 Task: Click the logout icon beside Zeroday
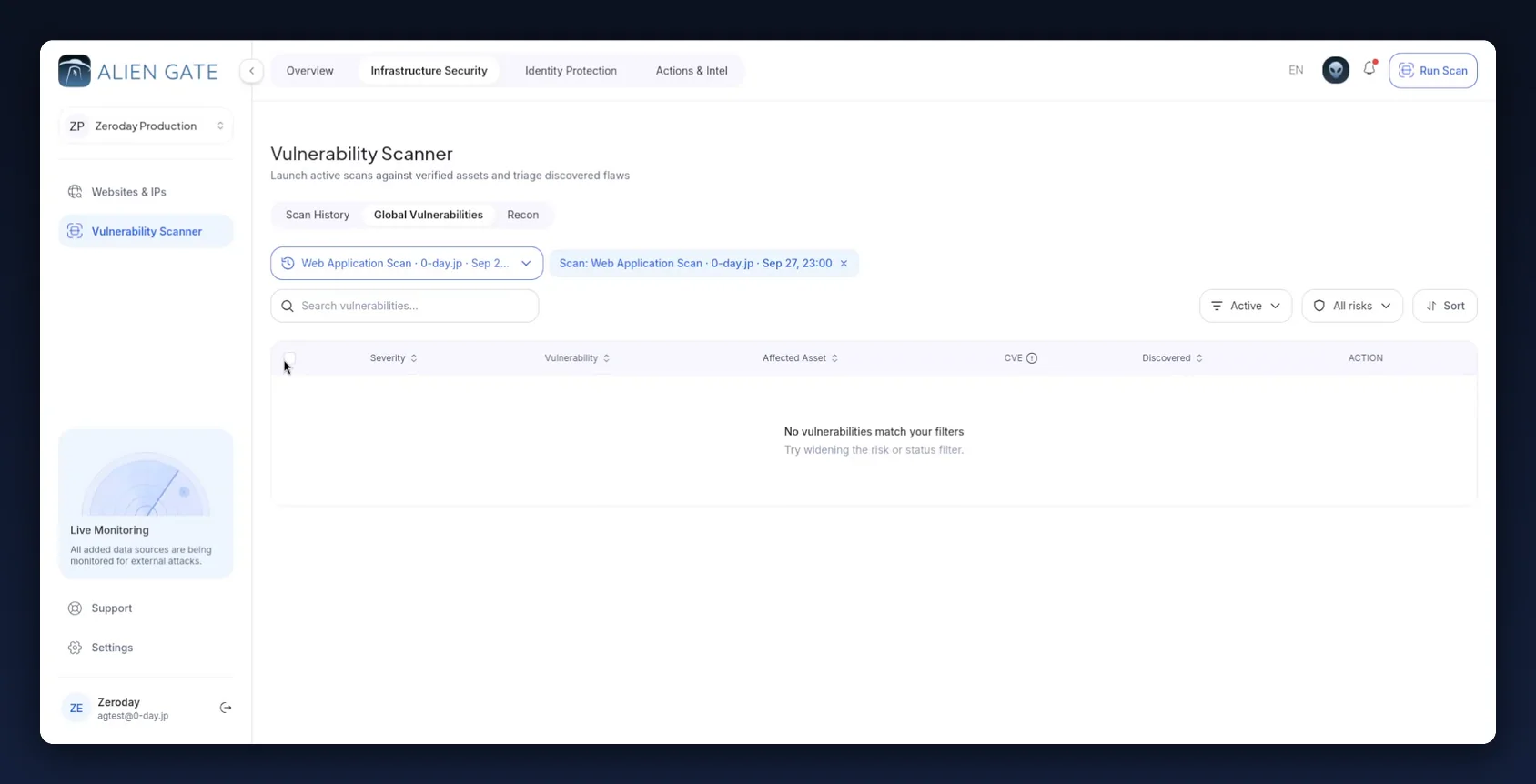[x=226, y=708]
